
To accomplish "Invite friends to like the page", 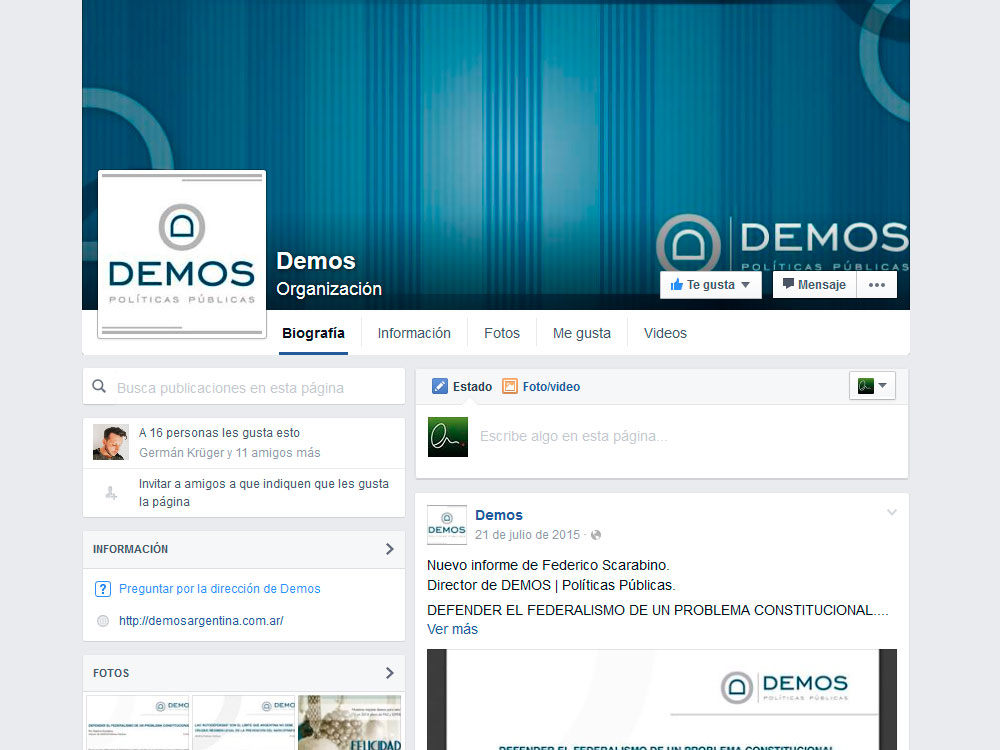I will click(264, 492).
